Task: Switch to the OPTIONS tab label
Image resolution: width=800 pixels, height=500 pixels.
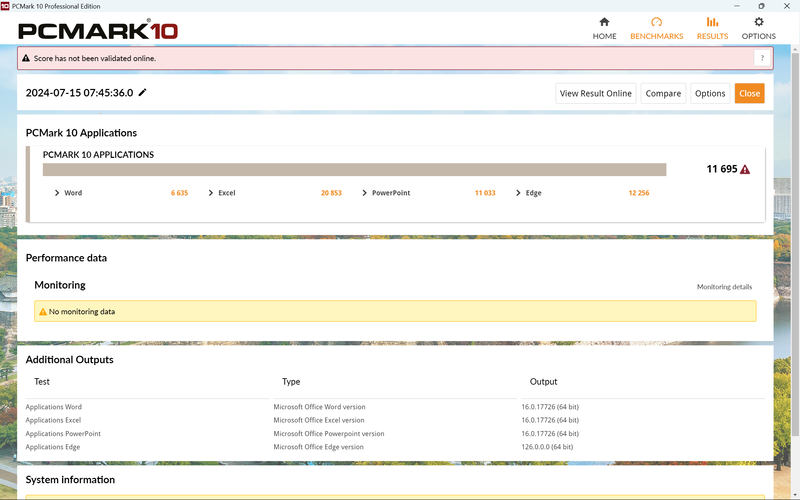Action: coord(759,36)
